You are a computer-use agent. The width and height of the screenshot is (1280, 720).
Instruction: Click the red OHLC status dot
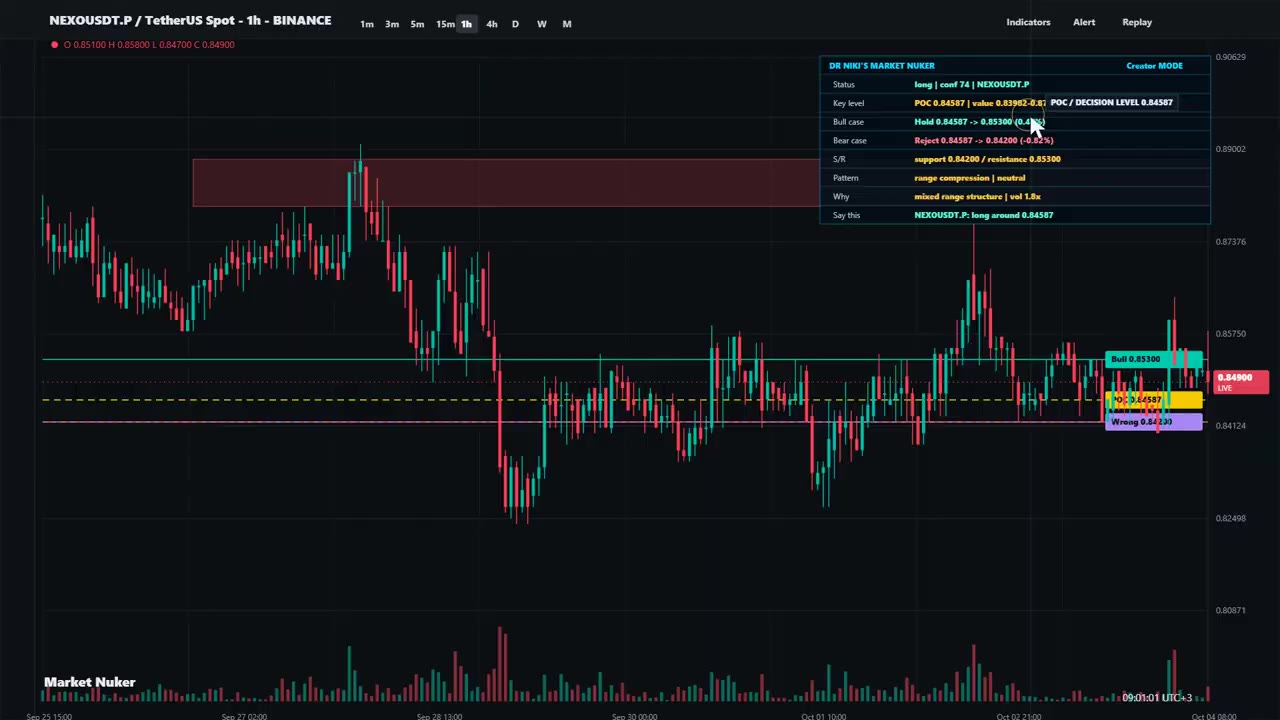54,44
